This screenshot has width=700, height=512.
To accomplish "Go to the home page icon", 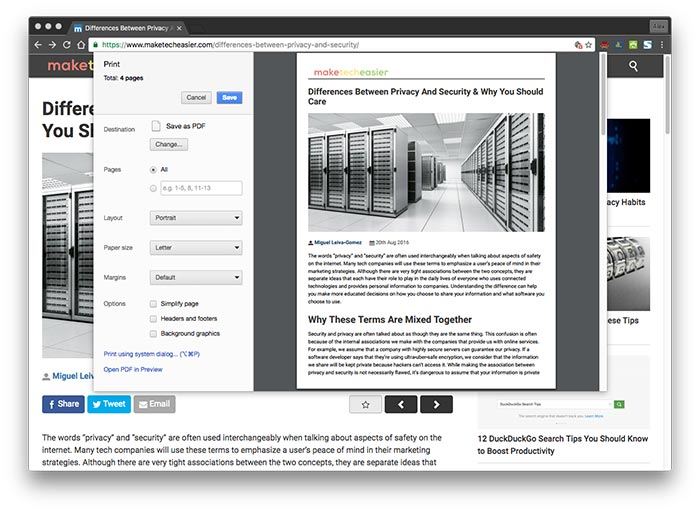I will point(81,45).
